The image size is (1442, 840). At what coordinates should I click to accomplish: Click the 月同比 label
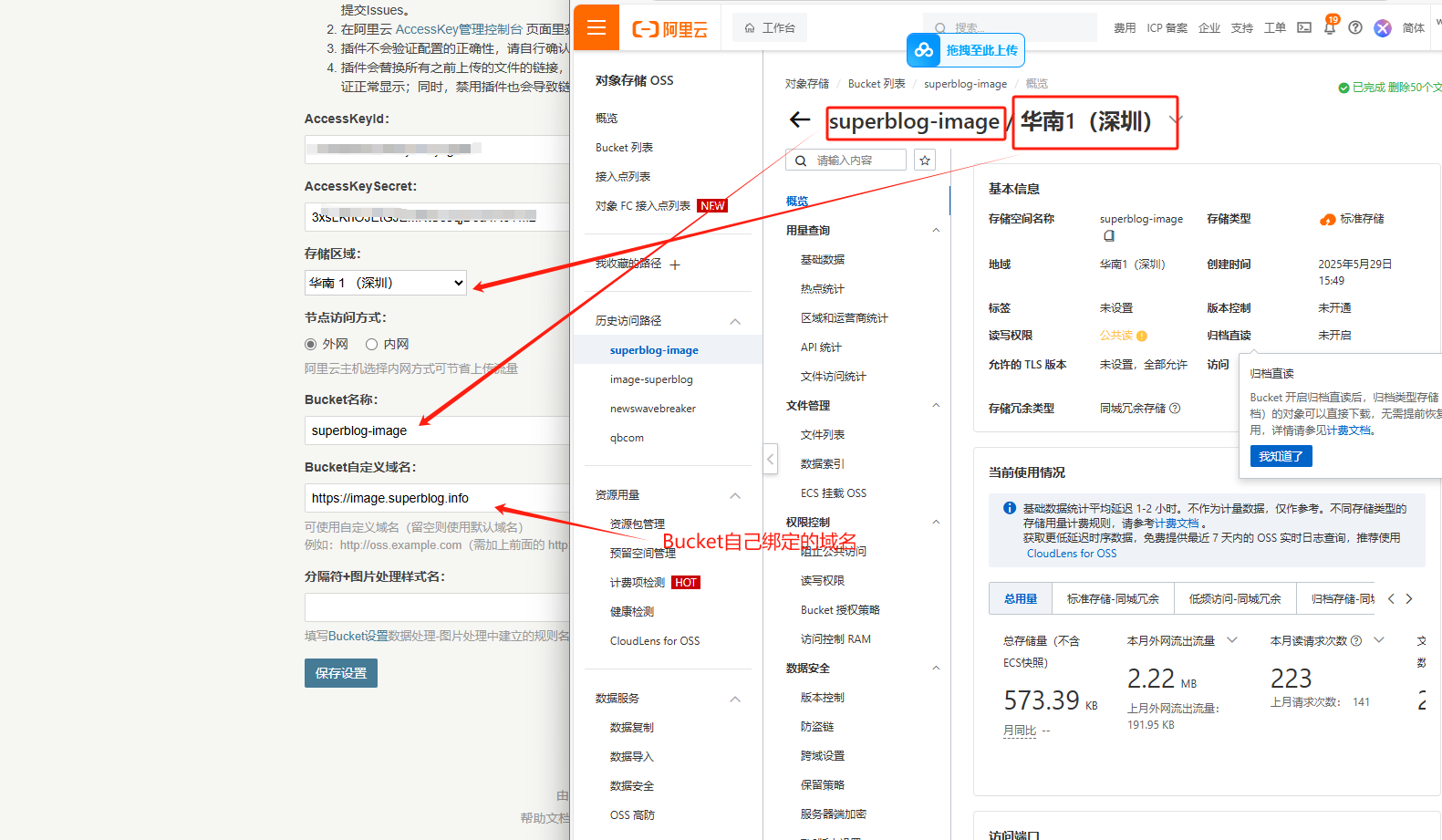(x=1020, y=731)
